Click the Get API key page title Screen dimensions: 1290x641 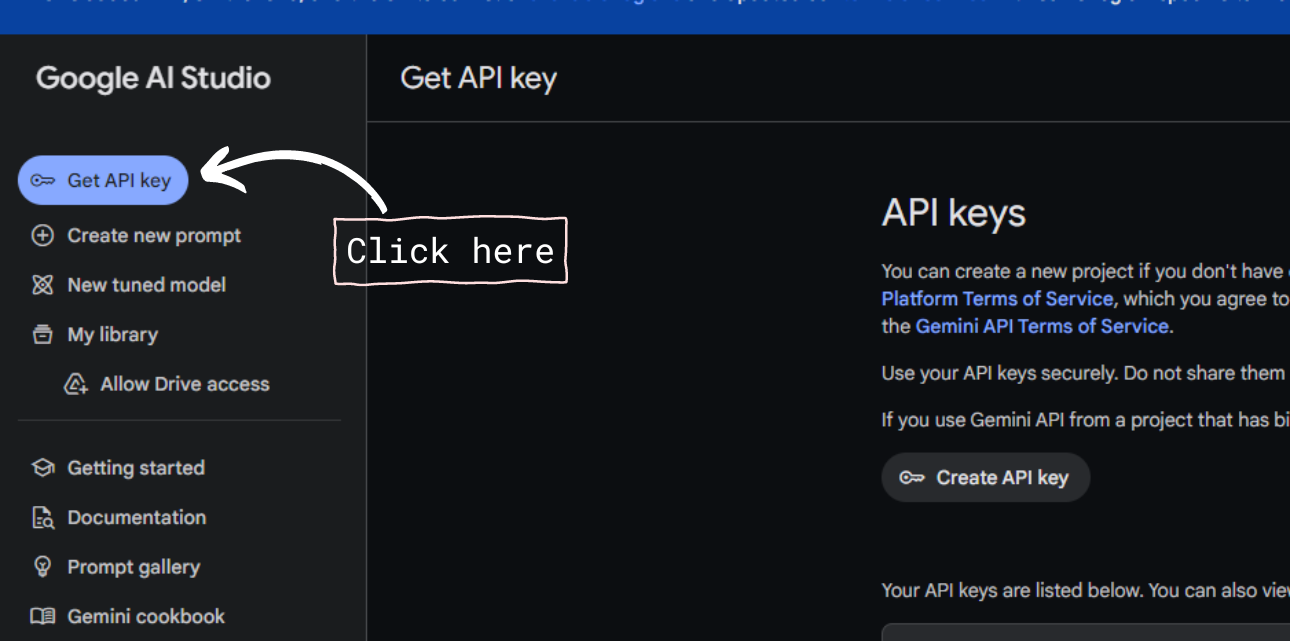[478, 79]
